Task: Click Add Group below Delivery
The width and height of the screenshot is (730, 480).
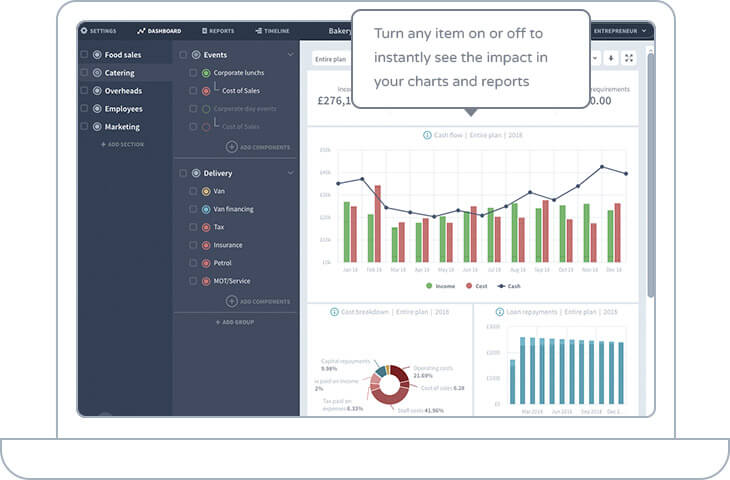Action: click(x=236, y=322)
